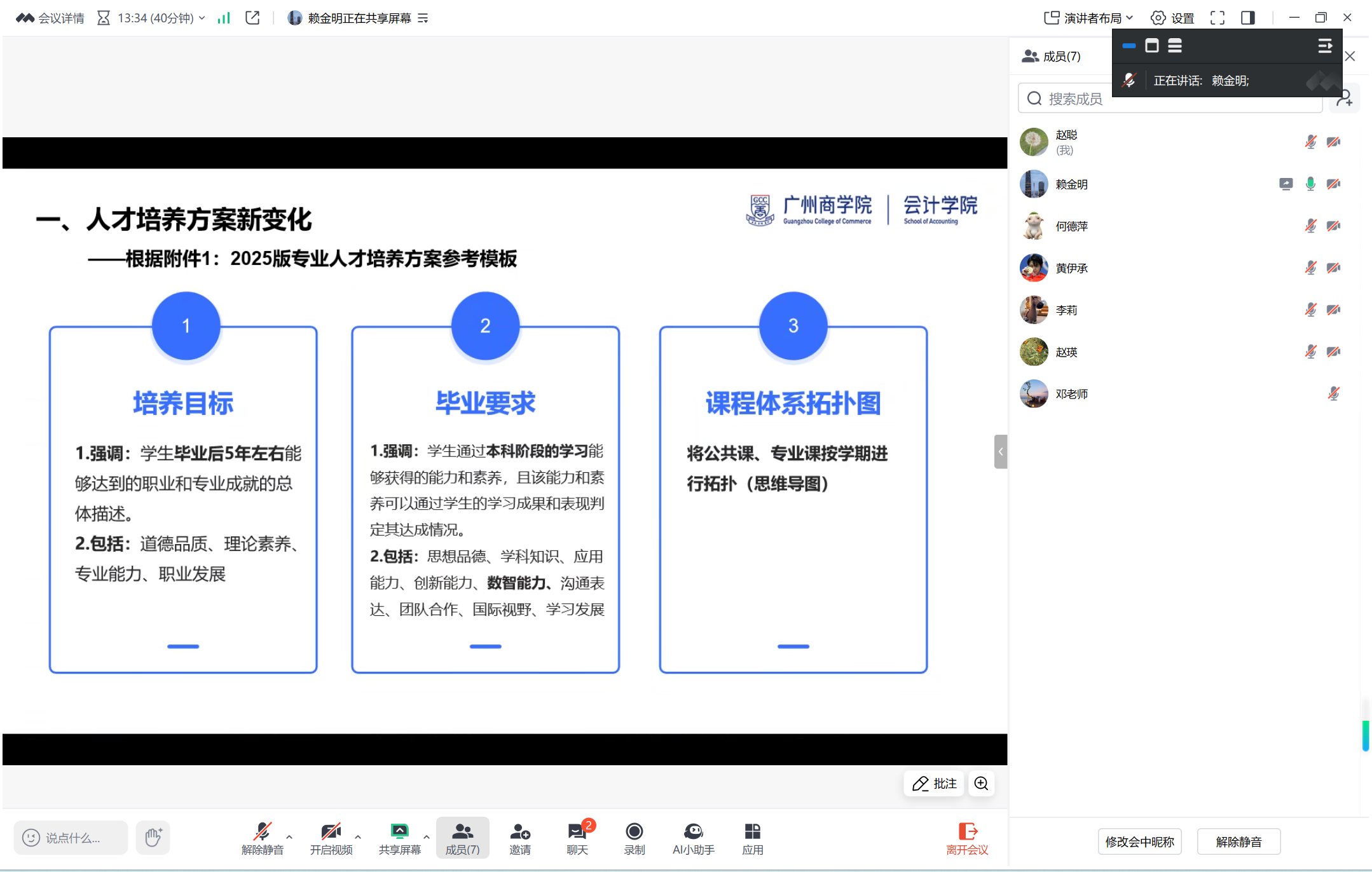
Task: Select the 批注 annotation tool
Action: point(933,784)
